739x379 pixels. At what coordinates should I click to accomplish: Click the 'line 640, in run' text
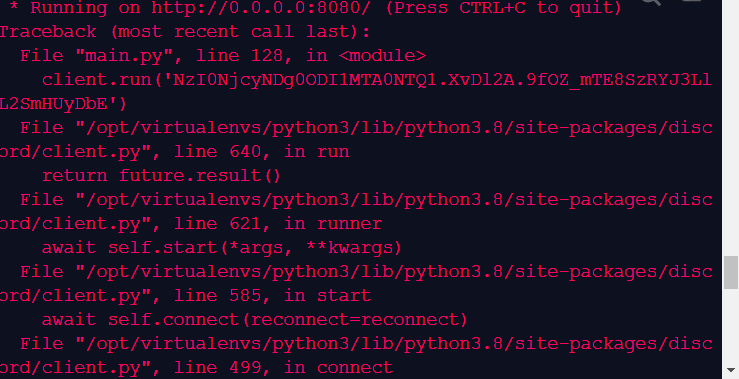pos(262,152)
